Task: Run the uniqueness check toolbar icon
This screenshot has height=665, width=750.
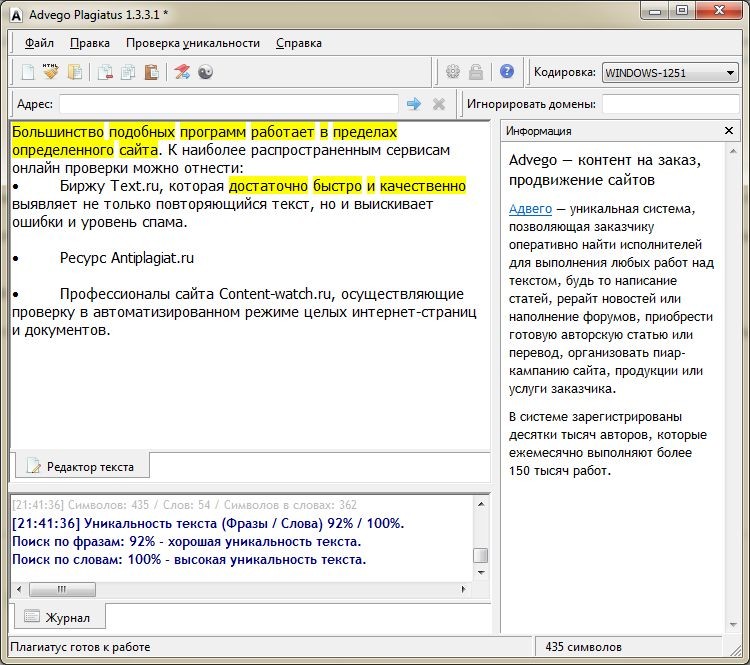Action: tap(182, 72)
